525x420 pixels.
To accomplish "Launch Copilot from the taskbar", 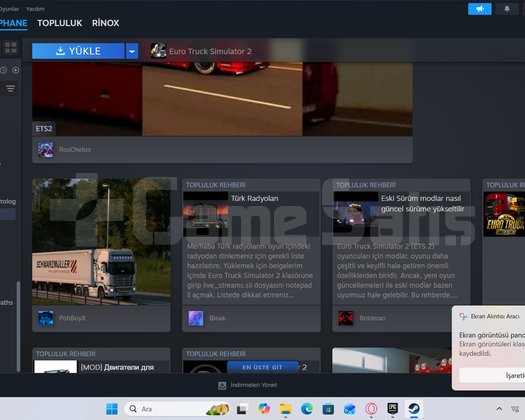I will click(264, 409).
